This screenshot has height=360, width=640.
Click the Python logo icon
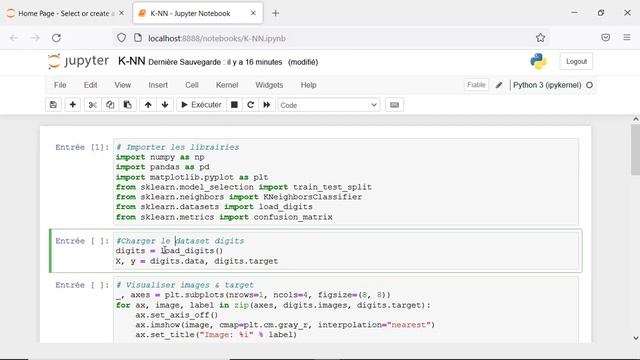coord(538,61)
